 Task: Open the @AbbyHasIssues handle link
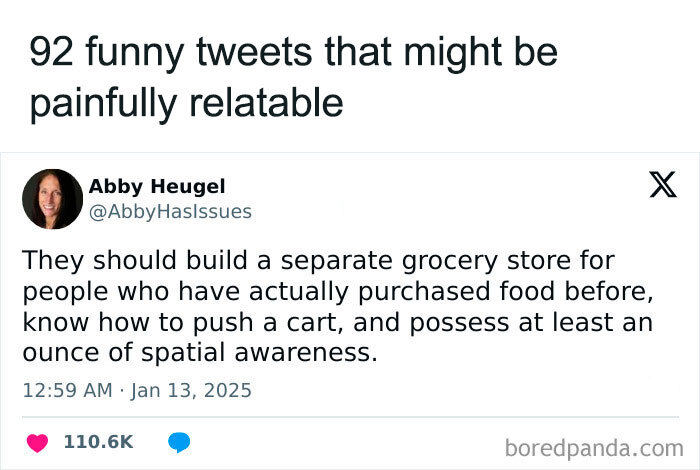170,211
